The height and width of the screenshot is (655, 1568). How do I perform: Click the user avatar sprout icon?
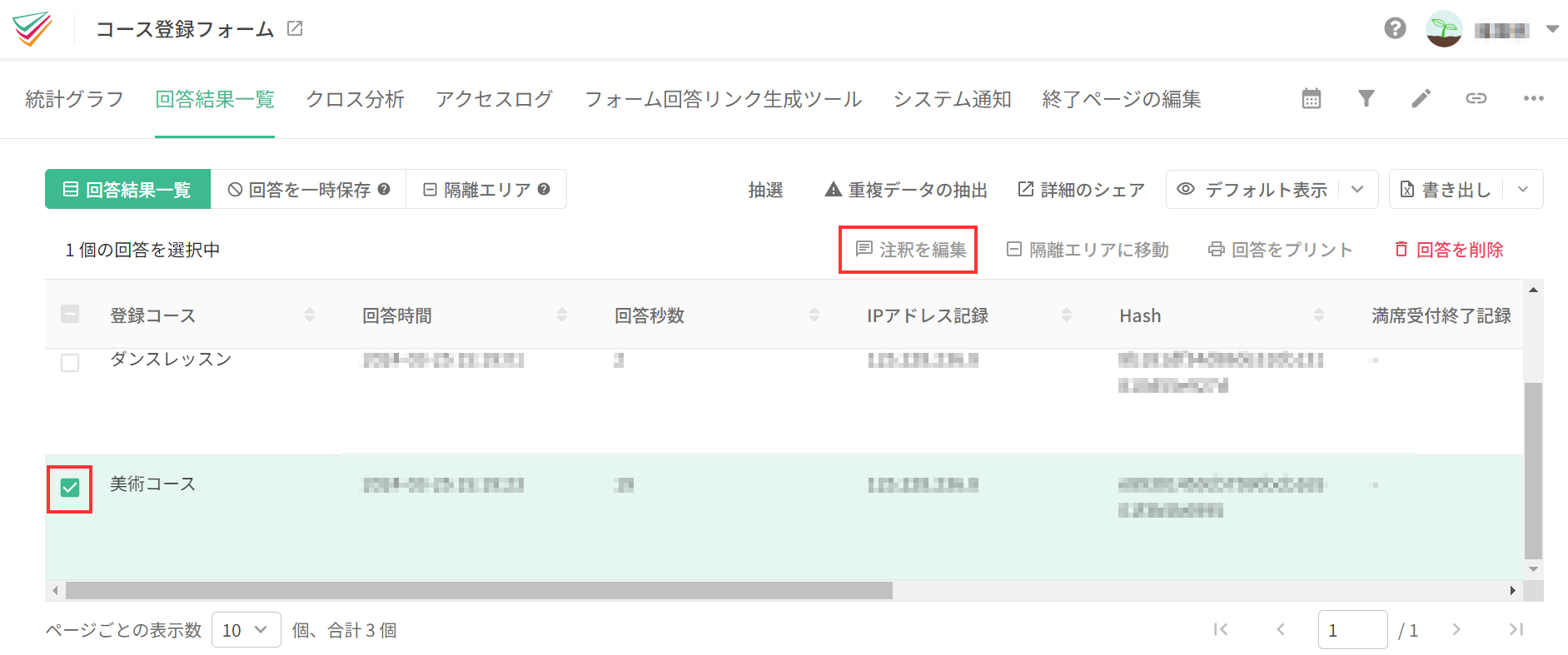(x=1444, y=29)
